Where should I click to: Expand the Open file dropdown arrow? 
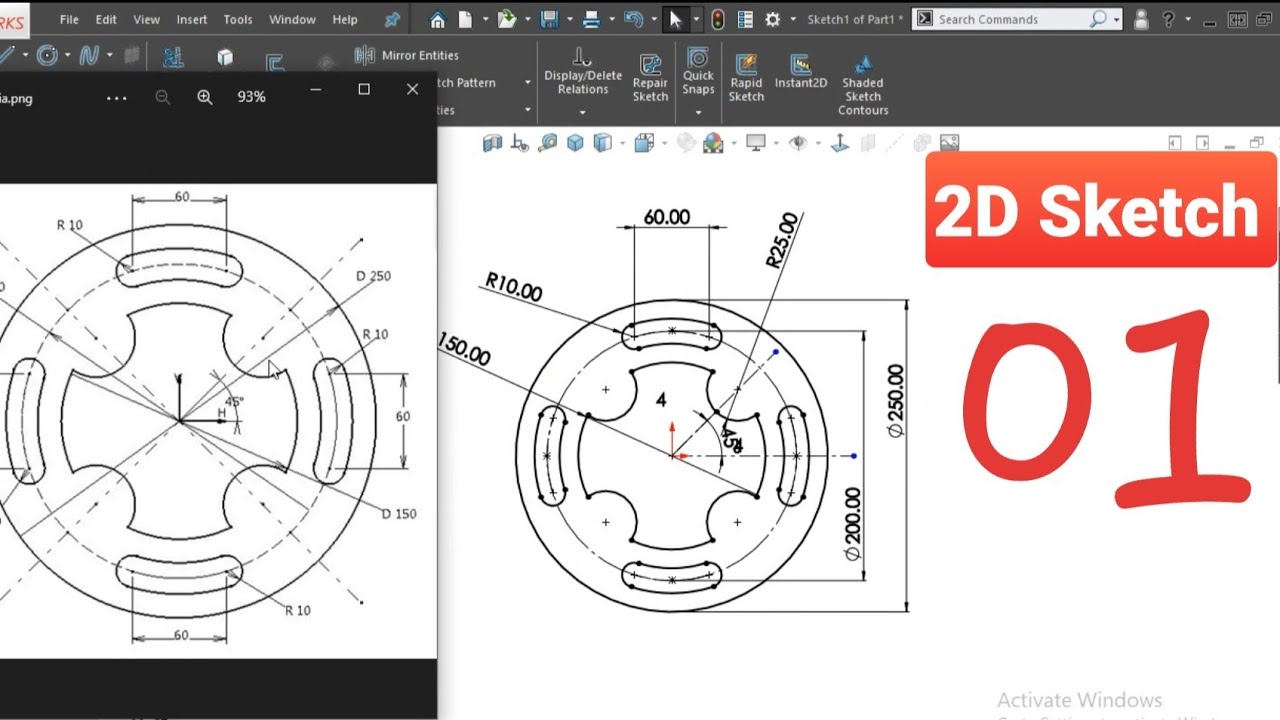click(x=527, y=19)
